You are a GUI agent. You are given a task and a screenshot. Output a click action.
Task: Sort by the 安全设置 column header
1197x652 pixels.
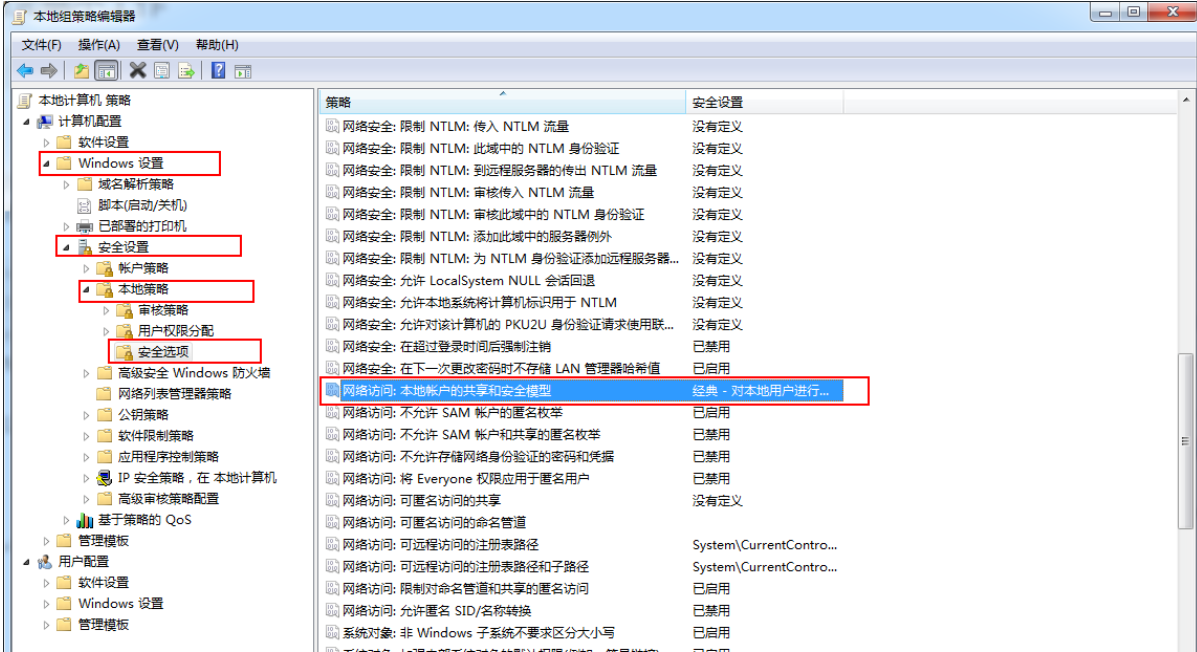[x=764, y=102]
